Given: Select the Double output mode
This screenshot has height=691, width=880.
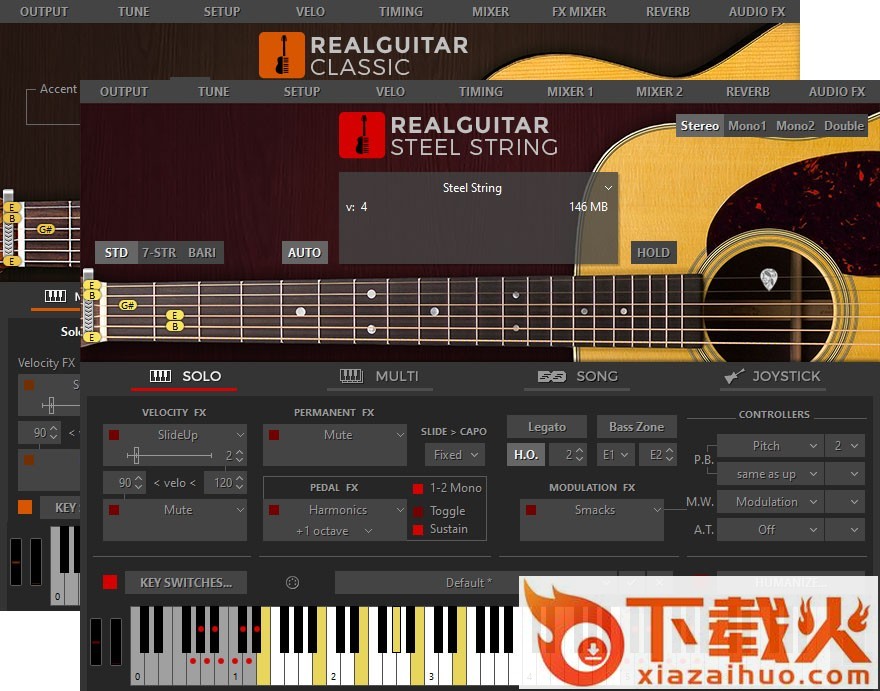Looking at the screenshot, I should 844,126.
